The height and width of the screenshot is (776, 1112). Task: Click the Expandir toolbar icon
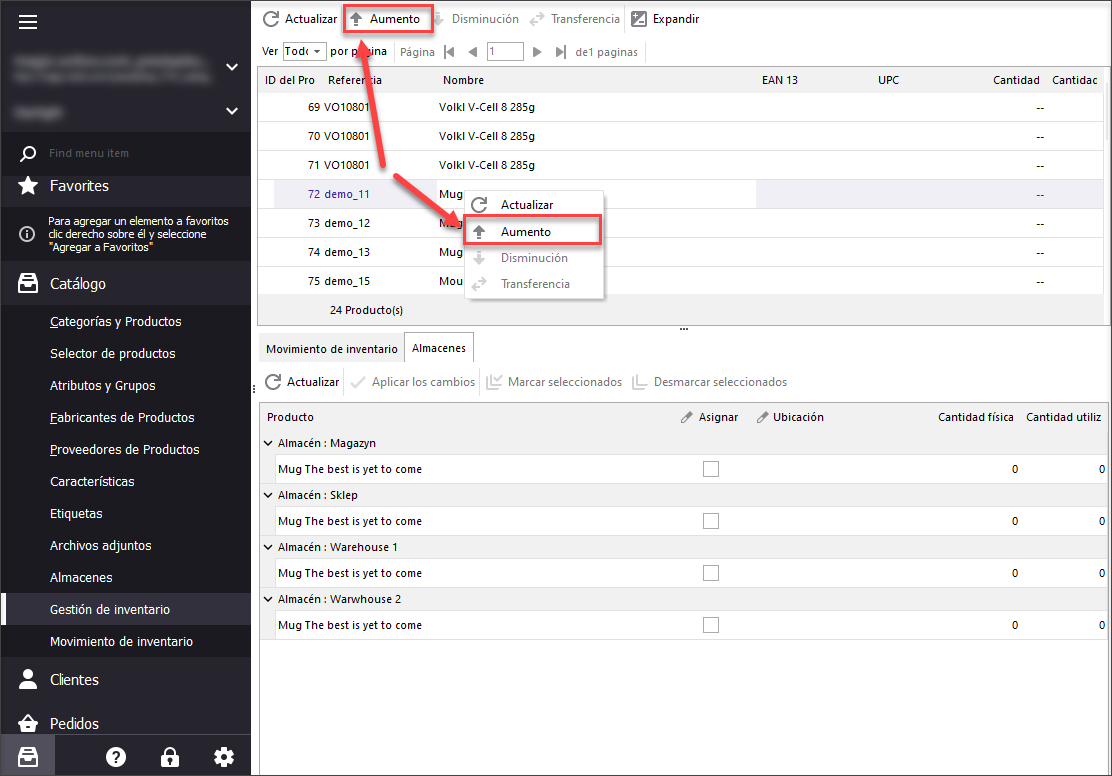click(639, 19)
